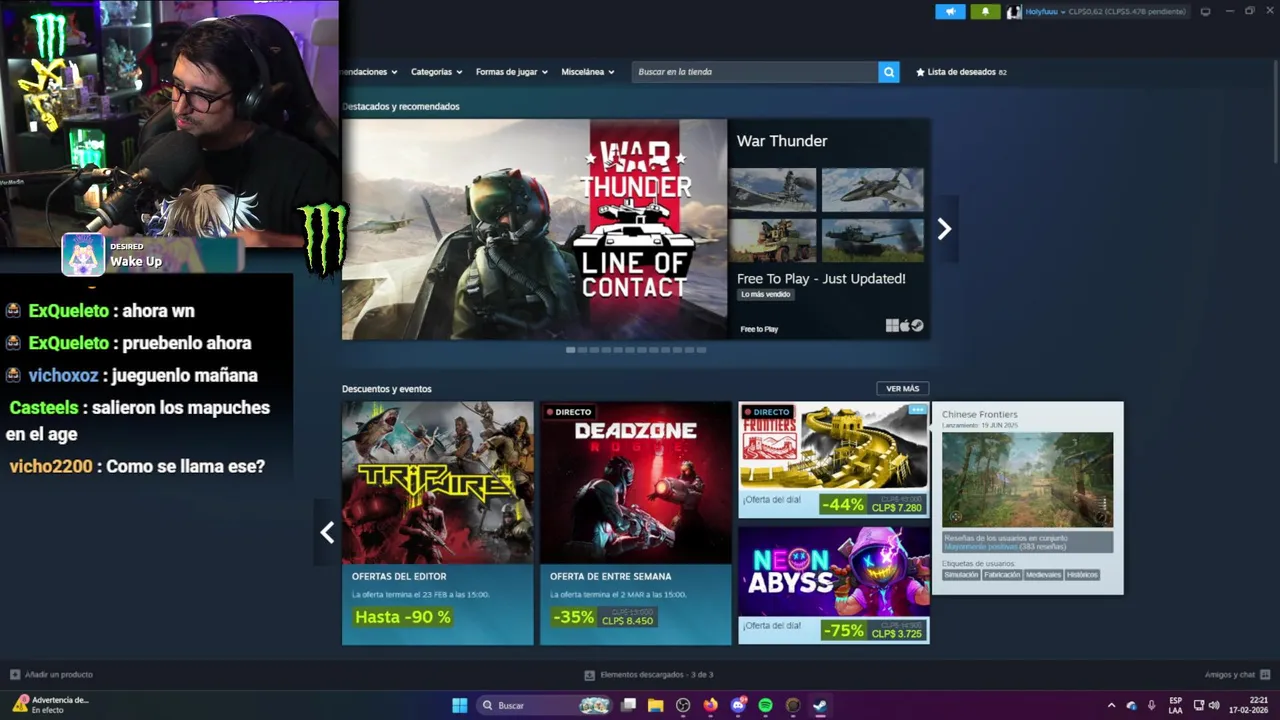Open downloads 'Elementos descargados' status
The image size is (1280, 720).
pyautogui.click(x=648, y=675)
